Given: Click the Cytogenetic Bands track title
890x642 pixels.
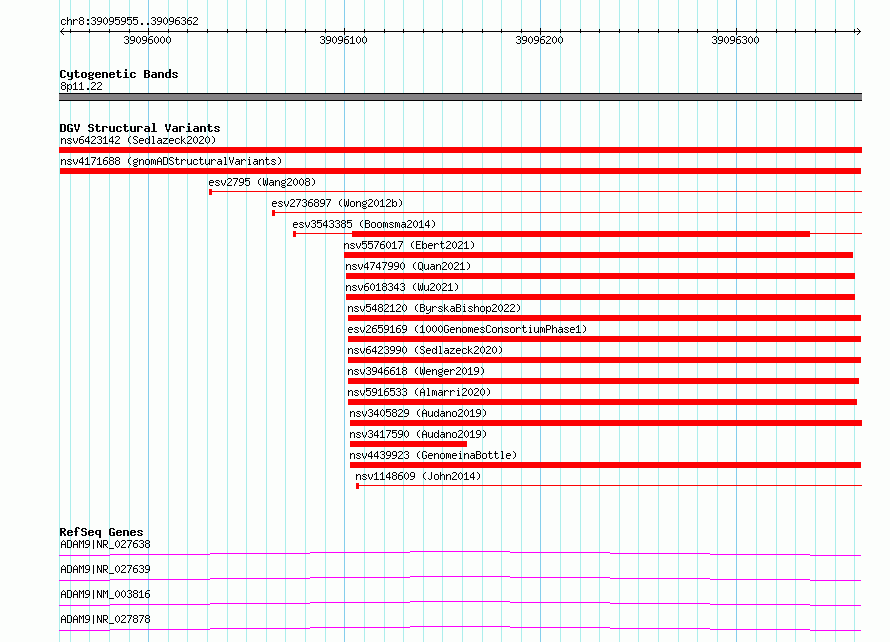Looking at the screenshot, I should (119, 74).
